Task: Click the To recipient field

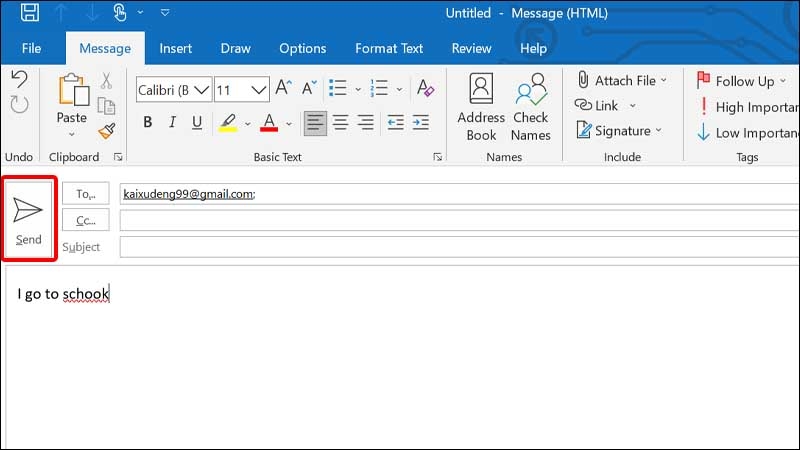Action: 459,194
